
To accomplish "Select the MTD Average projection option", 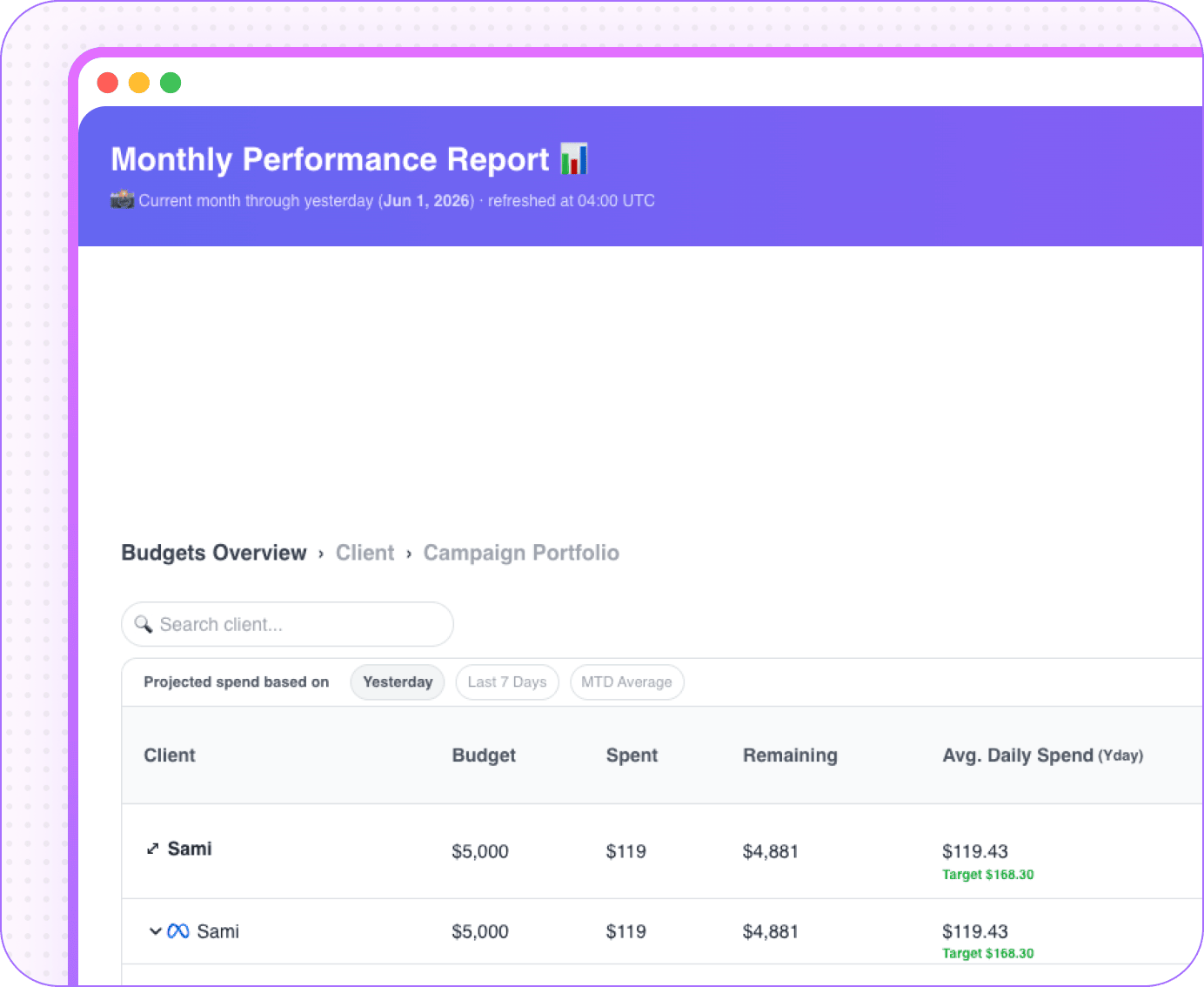I will (626, 682).
